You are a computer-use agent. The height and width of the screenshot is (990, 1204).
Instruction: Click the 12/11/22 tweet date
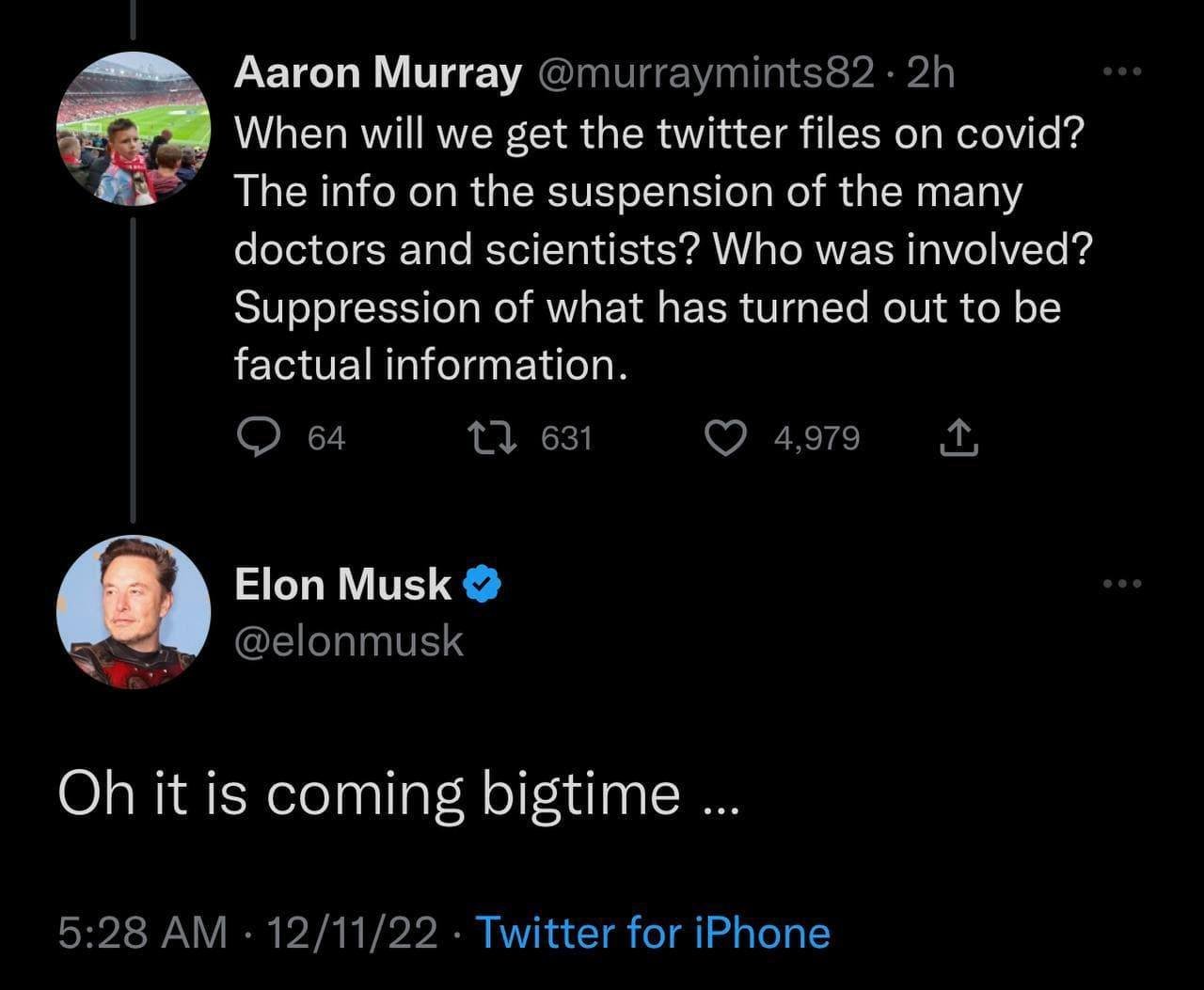pyautogui.click(x=353, y=933)
